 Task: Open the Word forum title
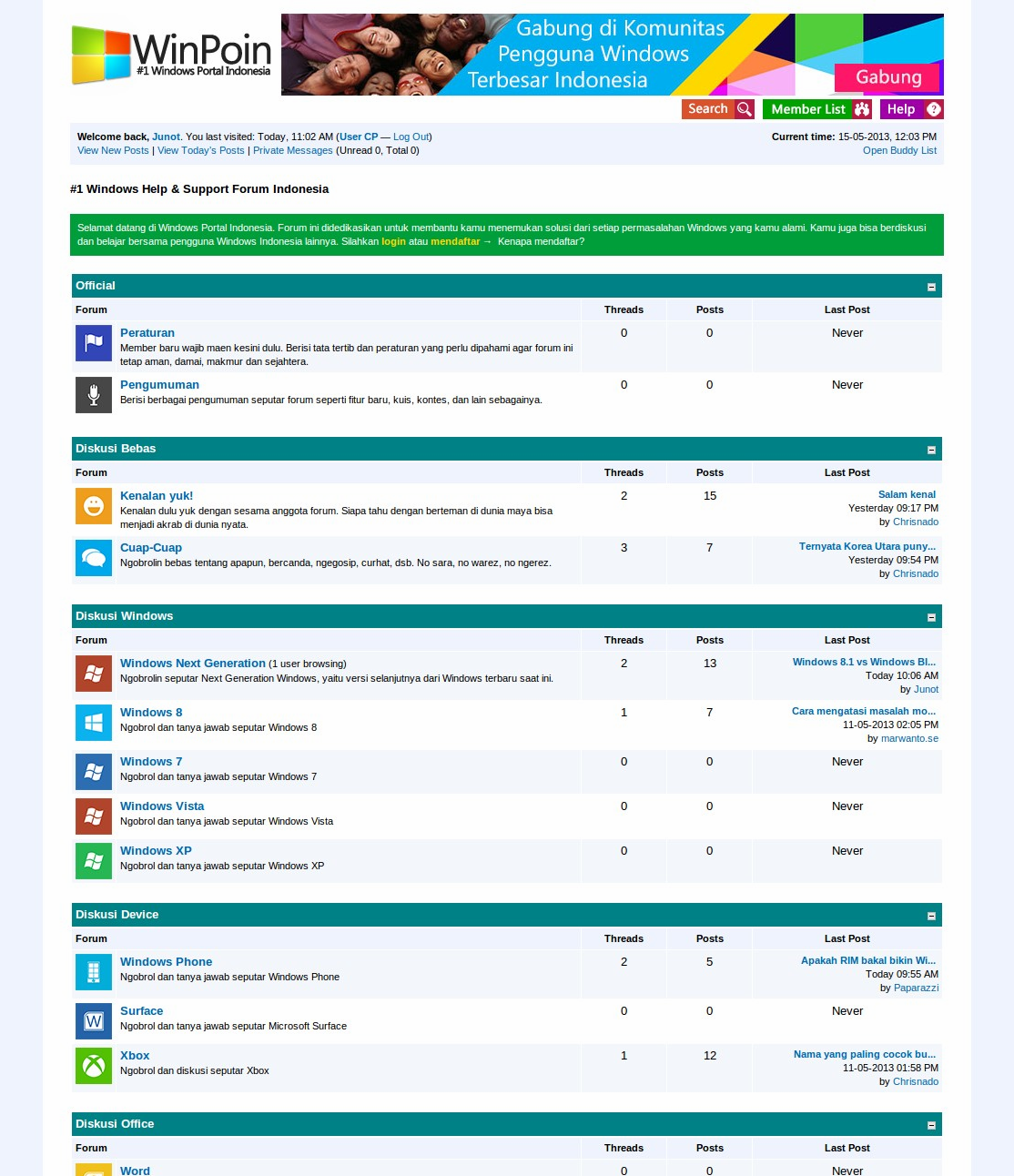[135, 1171]
